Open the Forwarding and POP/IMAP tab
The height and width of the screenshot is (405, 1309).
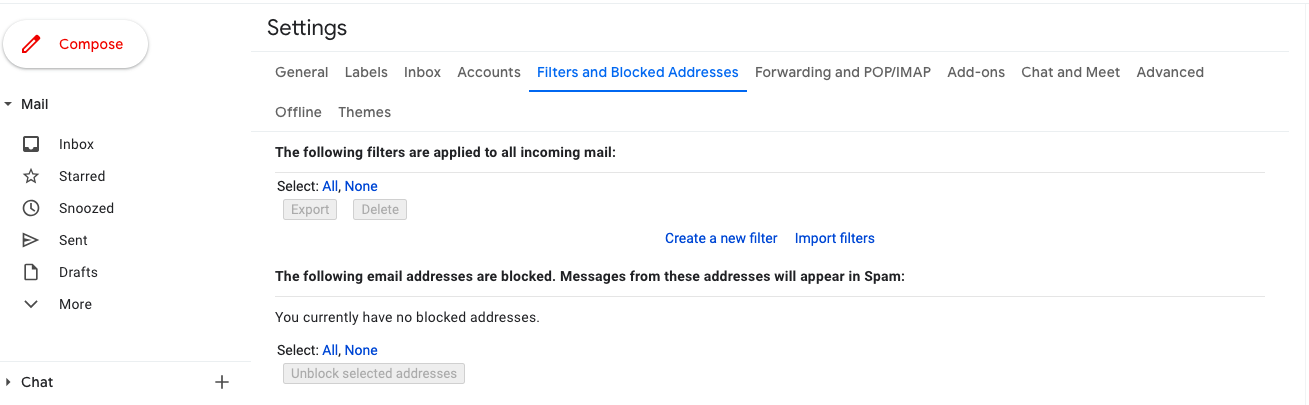click(x=842, y=72)
